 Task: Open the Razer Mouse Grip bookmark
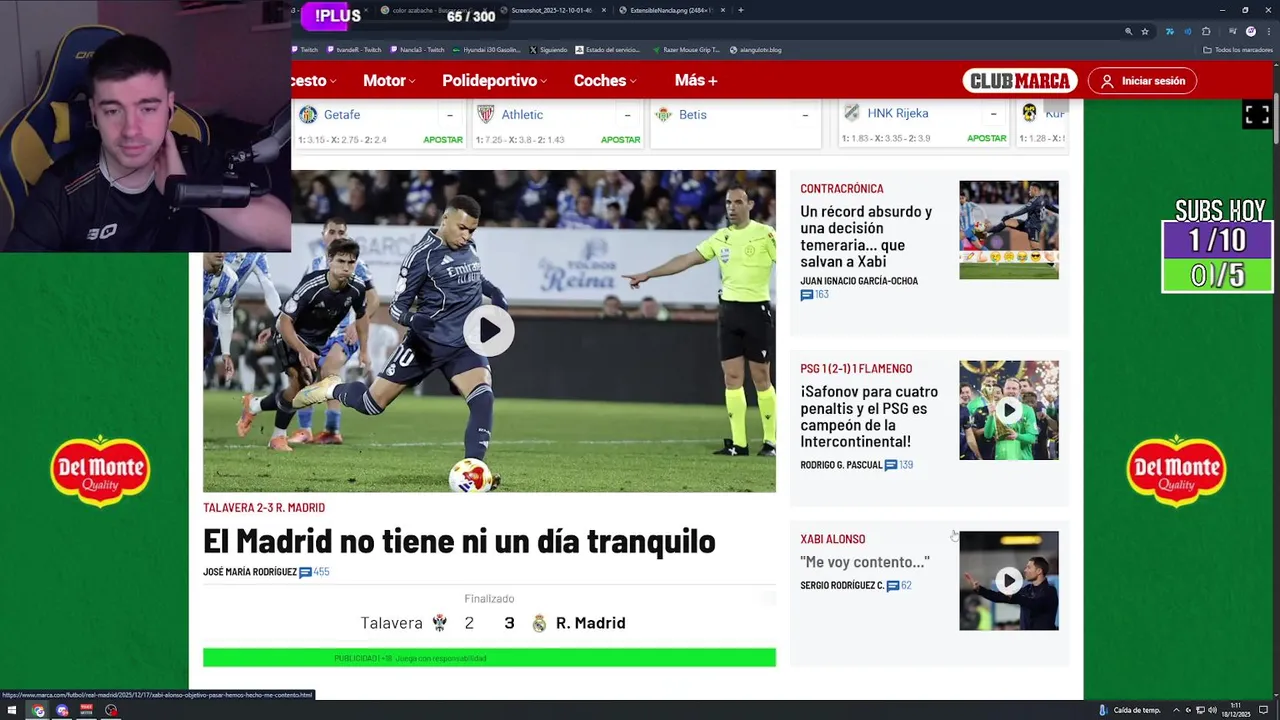pyautogui.click(x=686, y=50)
